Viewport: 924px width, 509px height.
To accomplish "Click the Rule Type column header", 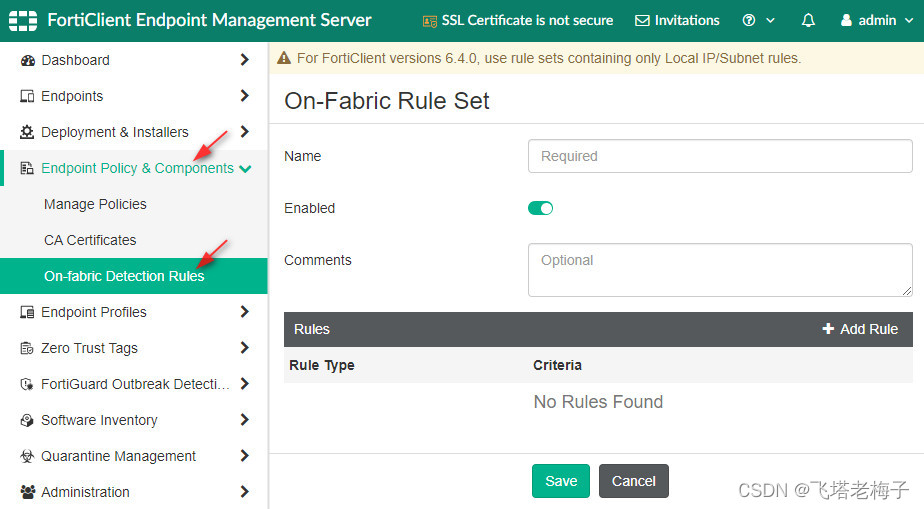I will click(322, 365).
